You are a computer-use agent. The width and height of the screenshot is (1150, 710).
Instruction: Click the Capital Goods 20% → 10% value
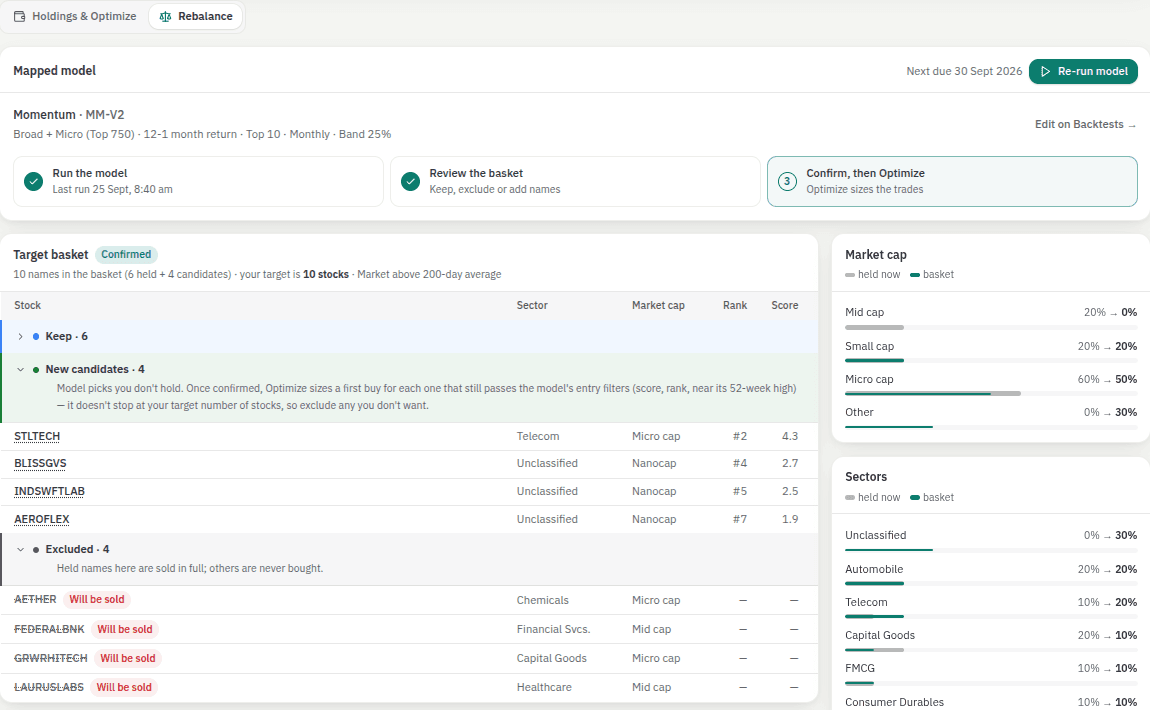tap(1107, 635)
